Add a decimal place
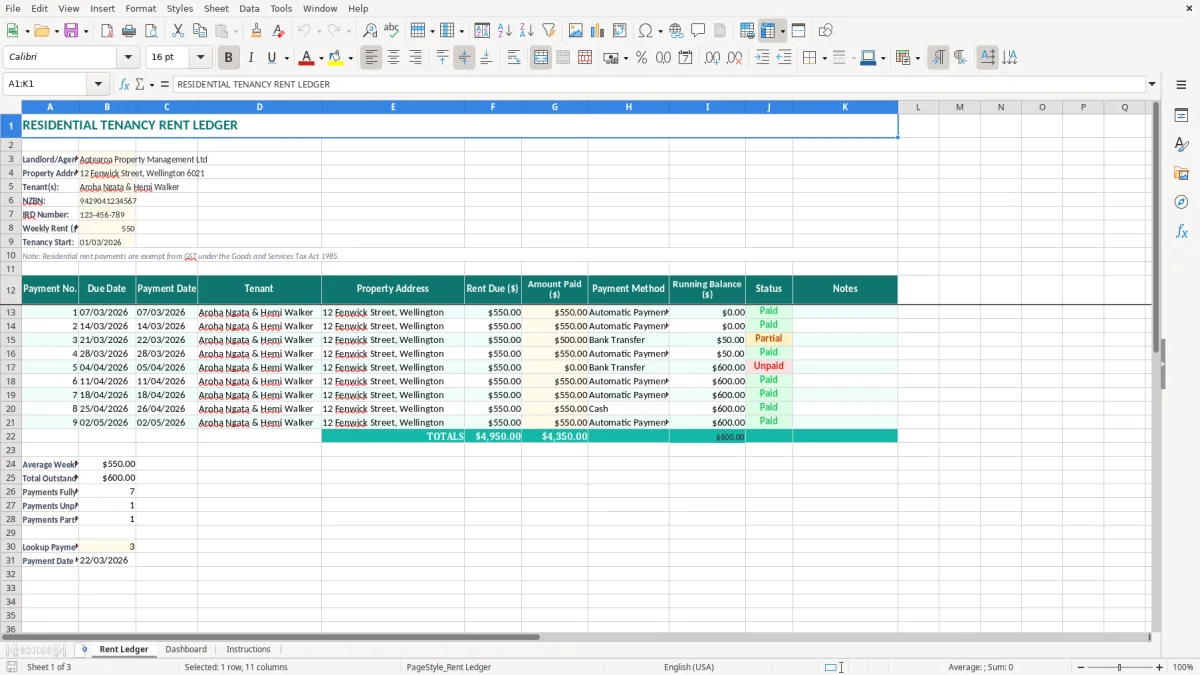This screenshot has width=1200, height=675. click(712, 58)
